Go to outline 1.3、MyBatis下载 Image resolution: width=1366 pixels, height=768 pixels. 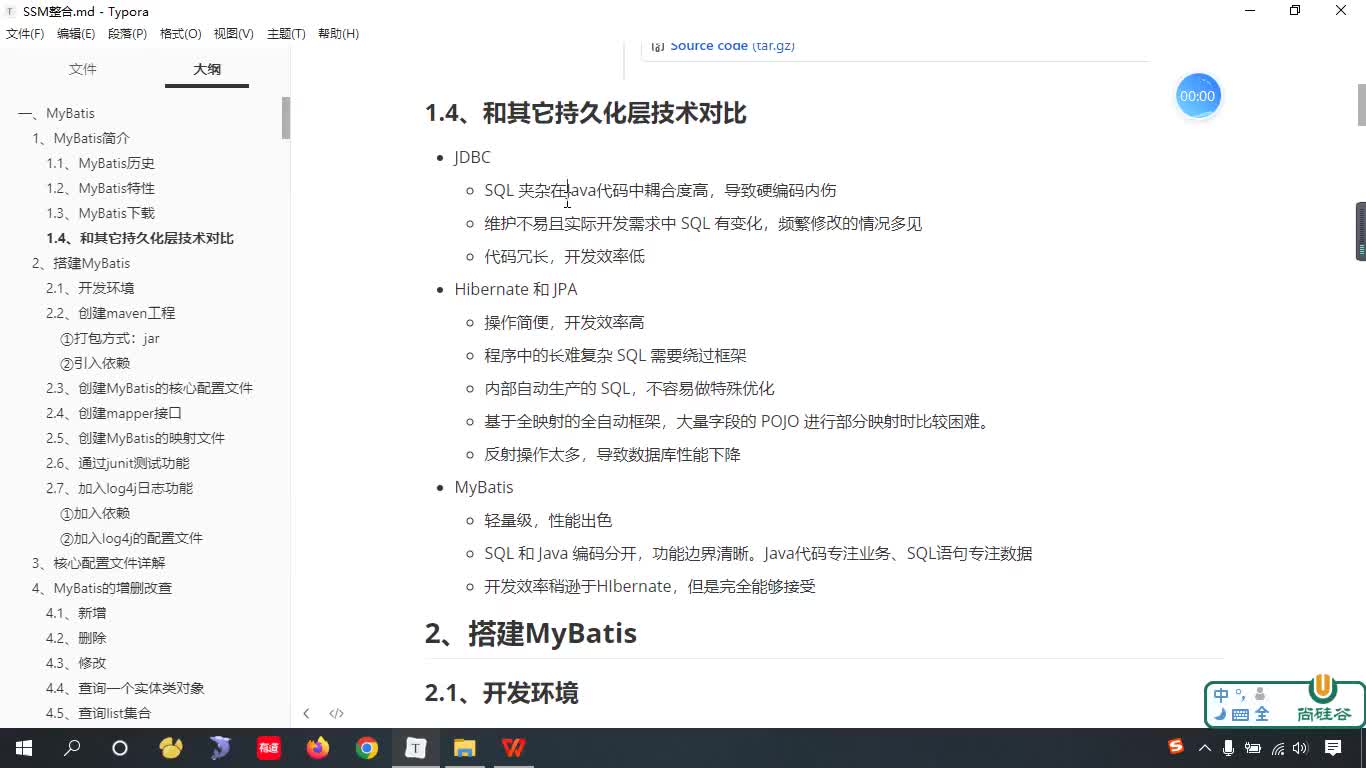(x=100, y=213)
